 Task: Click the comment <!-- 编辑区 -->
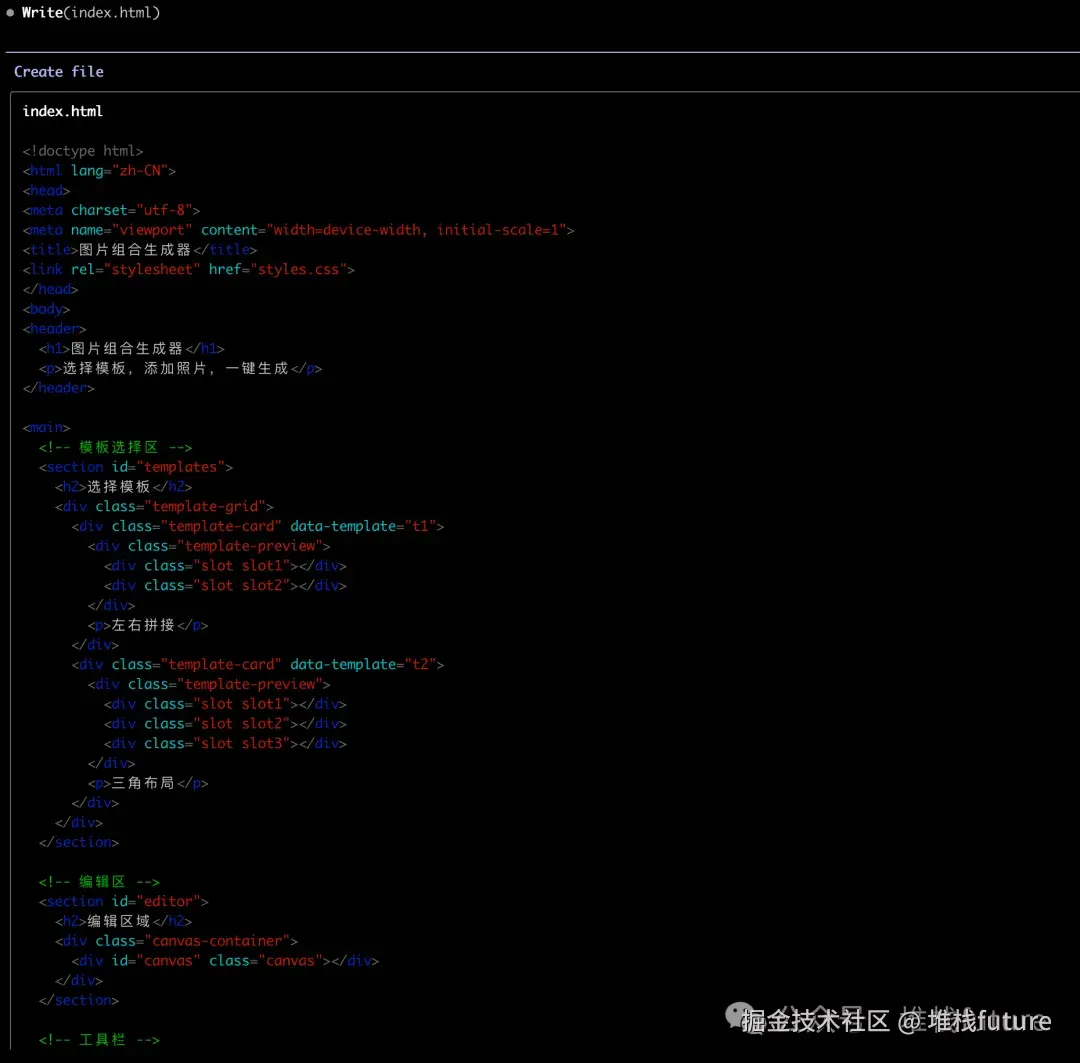tap(99, 882)
